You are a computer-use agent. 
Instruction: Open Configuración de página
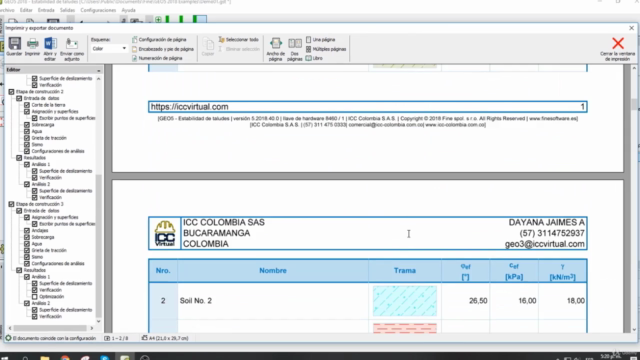coord(159,40)
